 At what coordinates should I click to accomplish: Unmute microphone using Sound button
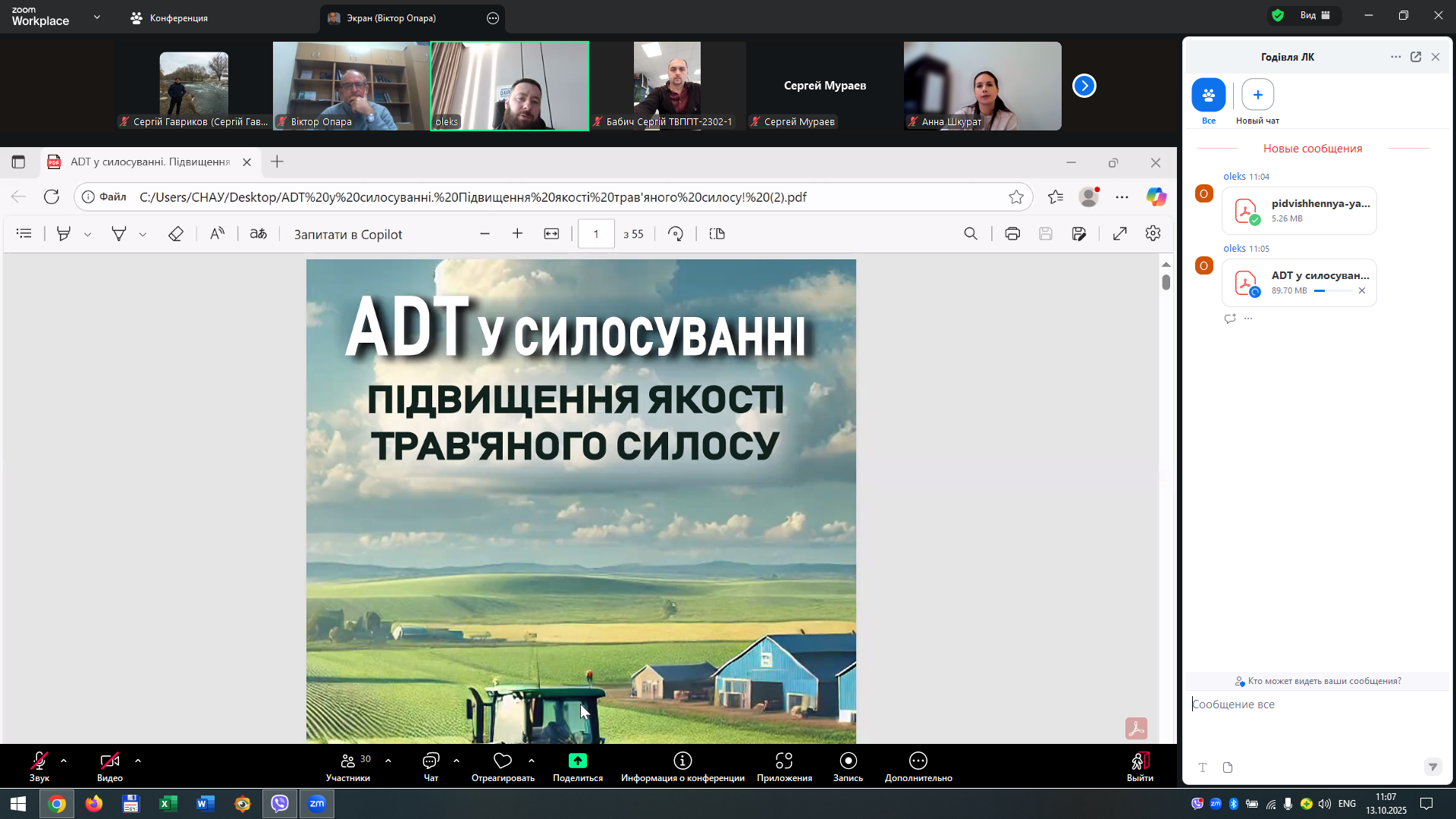tap(39, 761)
